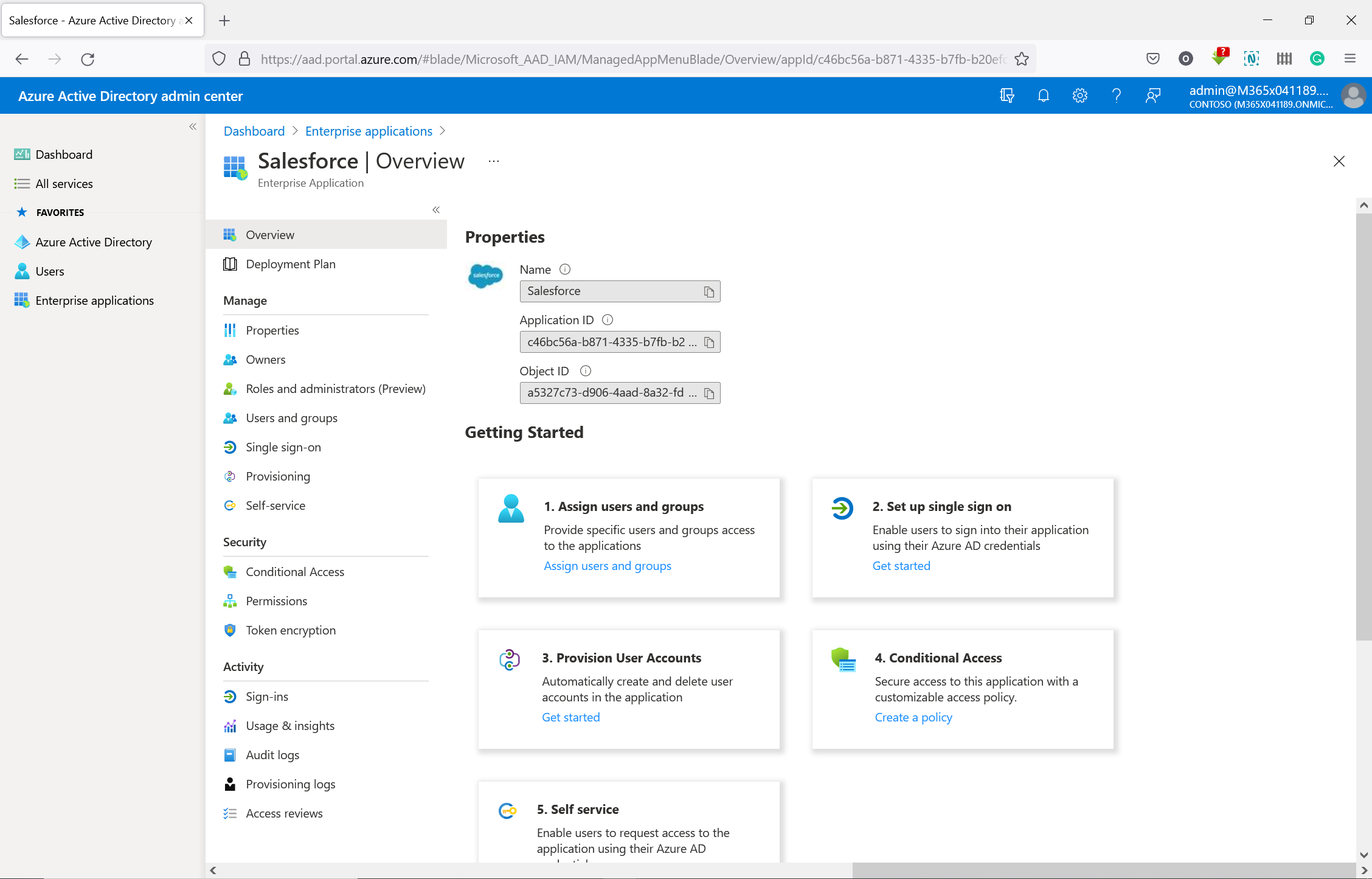Copy the Name field value to clipboard
The width and height of the screenshot is (1372, 879).
pyautogui.click(x=709, y=291)
